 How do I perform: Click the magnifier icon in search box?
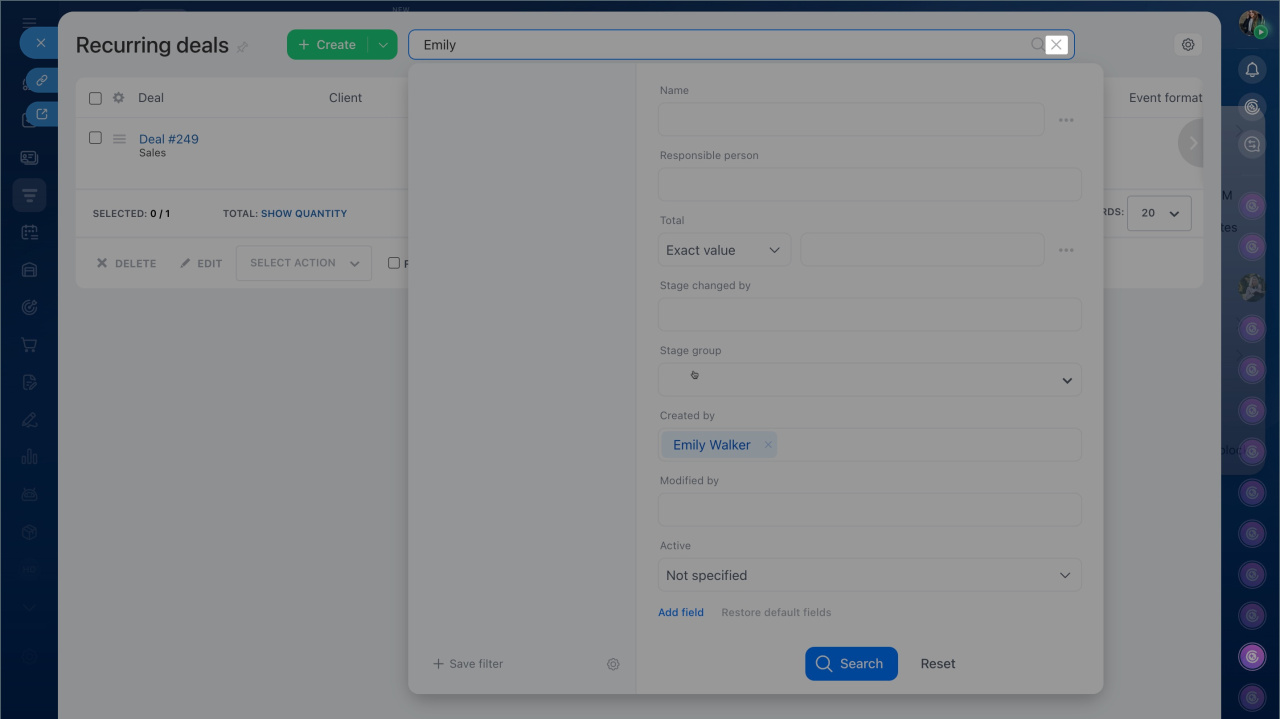[x=1037, y=45]
